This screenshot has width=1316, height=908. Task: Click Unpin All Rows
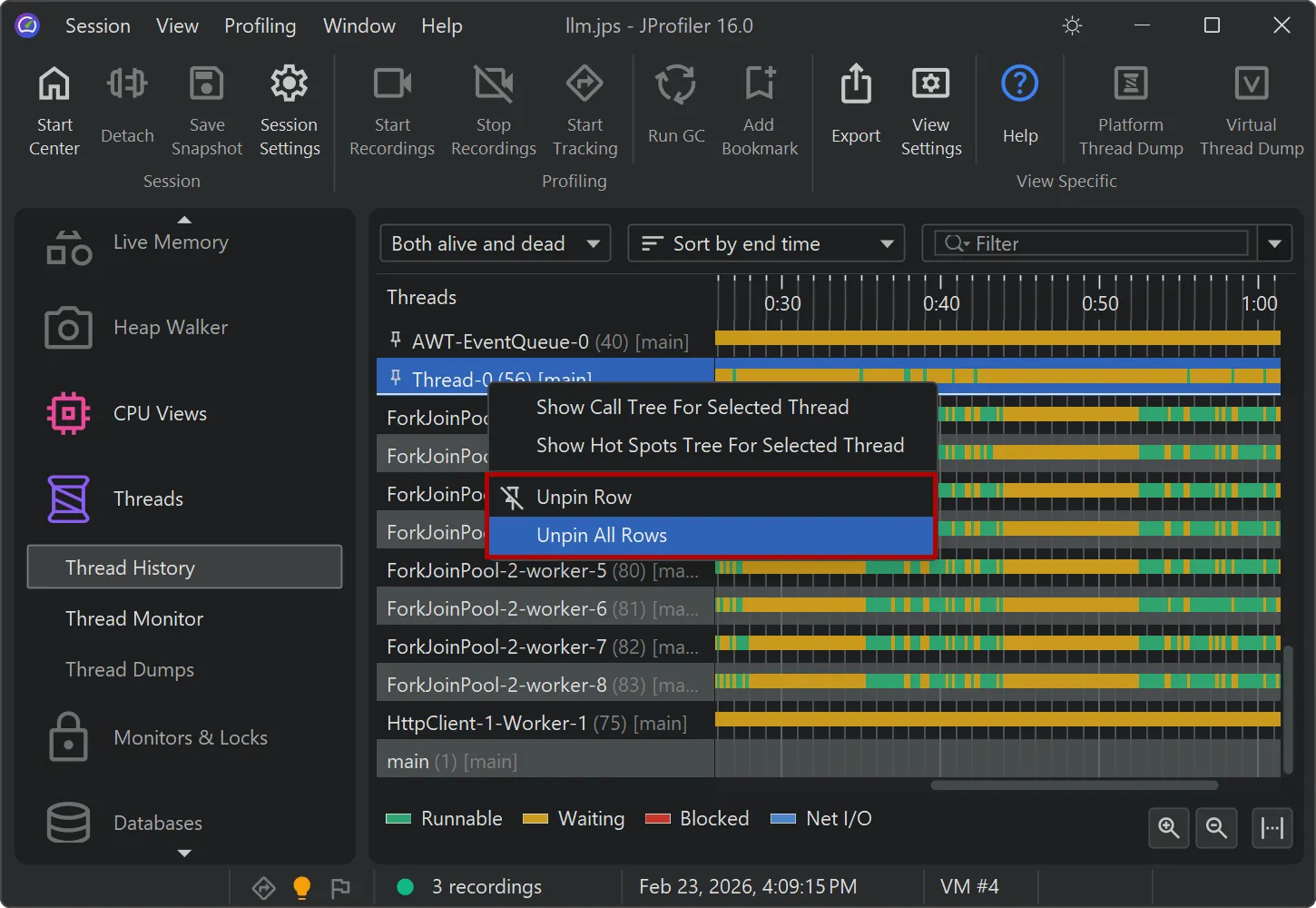602,535
